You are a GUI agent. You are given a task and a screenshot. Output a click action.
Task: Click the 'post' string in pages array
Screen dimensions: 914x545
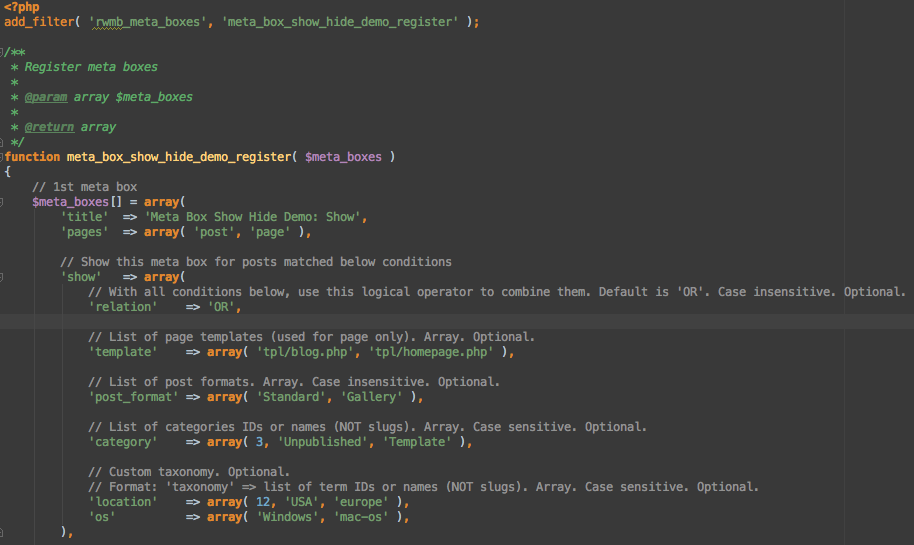click(214, 232)
